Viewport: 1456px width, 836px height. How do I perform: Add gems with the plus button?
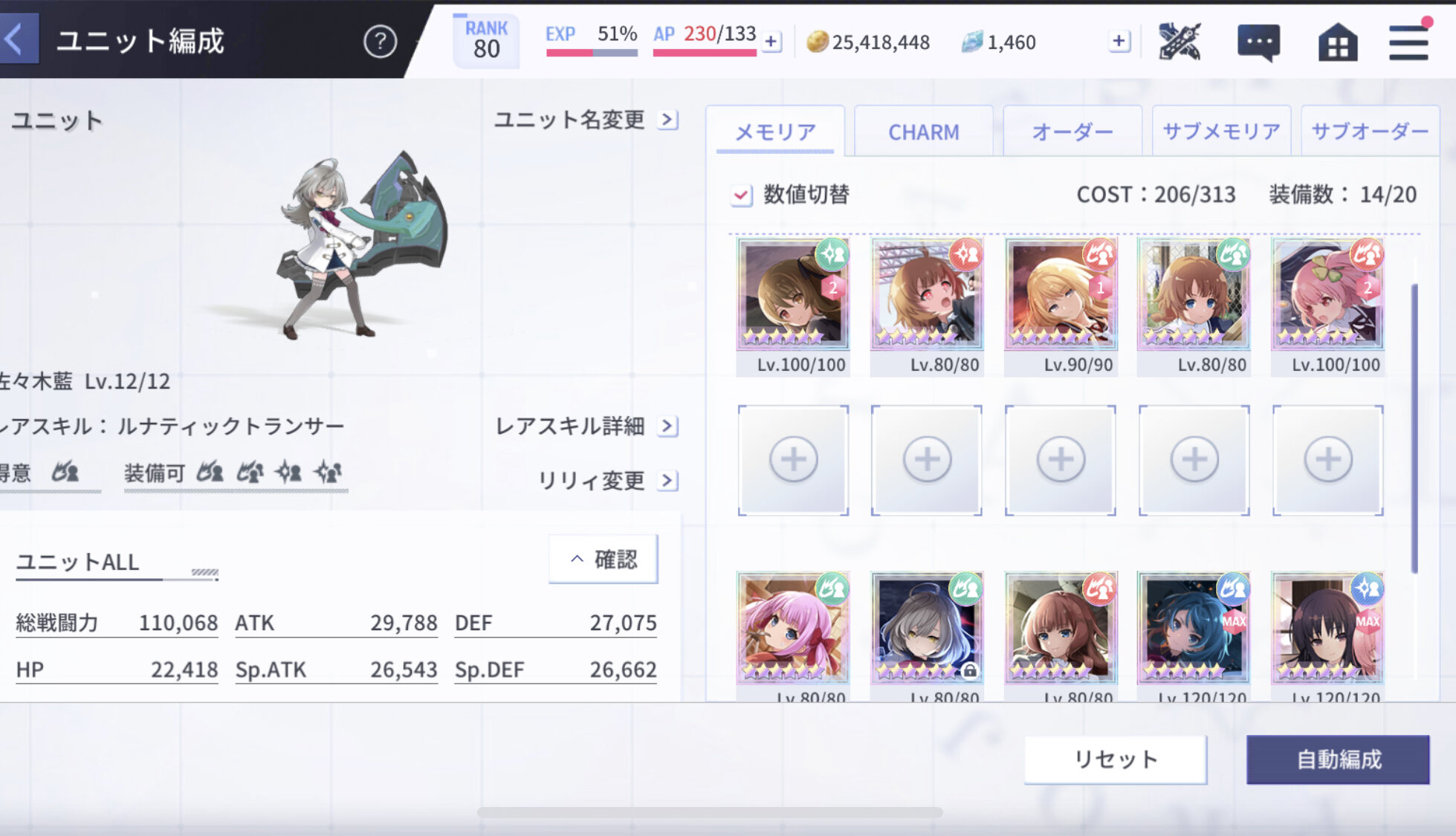(1119, 42)
